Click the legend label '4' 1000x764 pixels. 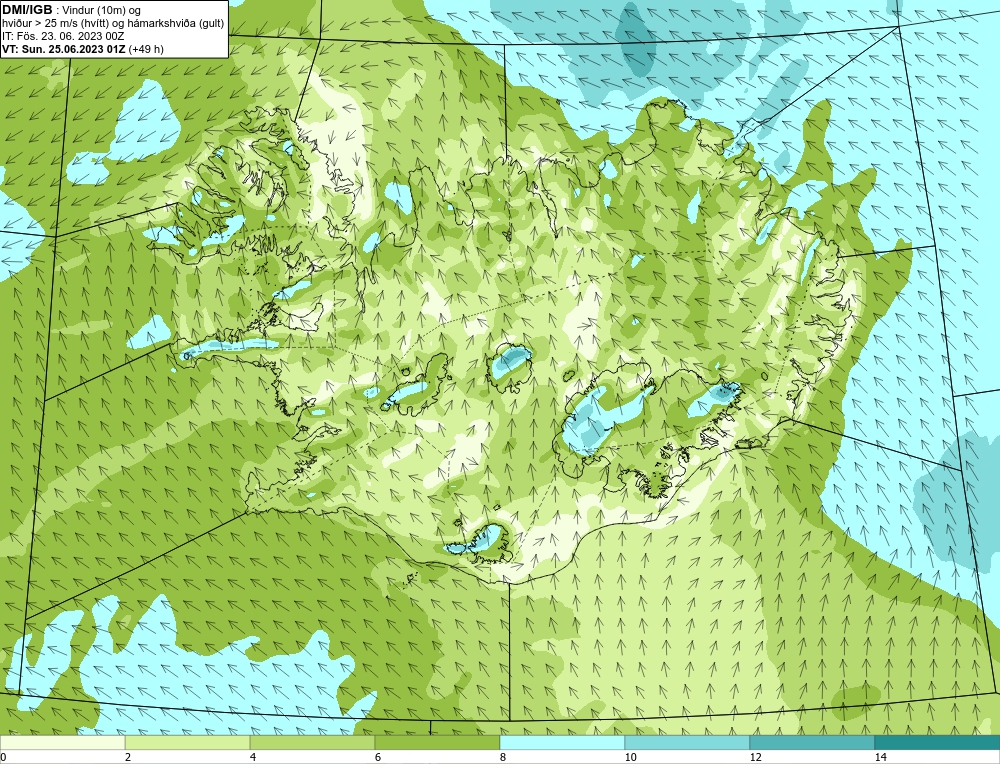tap(253, 757)
